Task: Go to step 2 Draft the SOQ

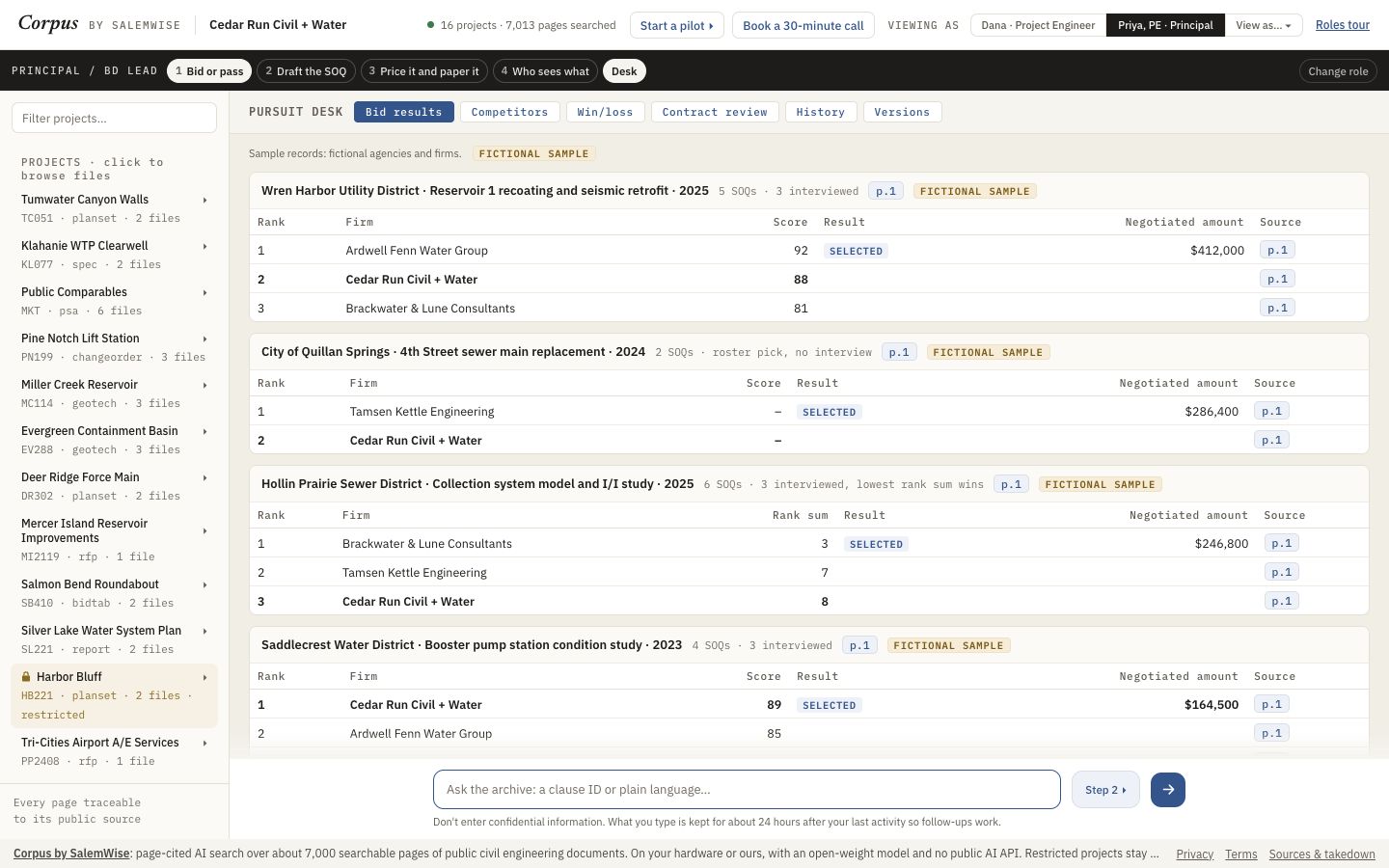Action: coord(306,71)
